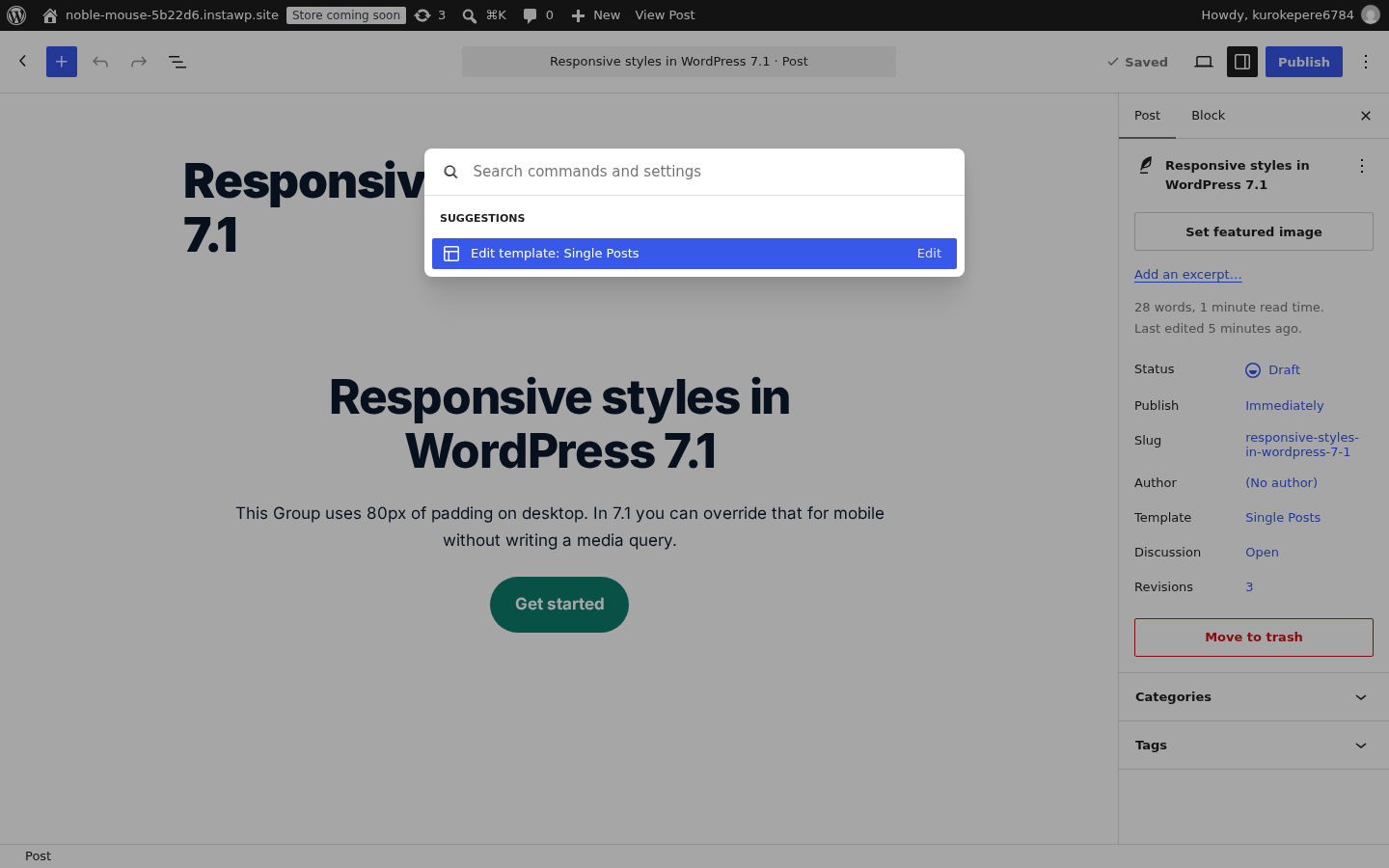This screenshot has height=868, width=1389.
Task: Focus the Search commands and settings field
Action: tap(694, 172)
